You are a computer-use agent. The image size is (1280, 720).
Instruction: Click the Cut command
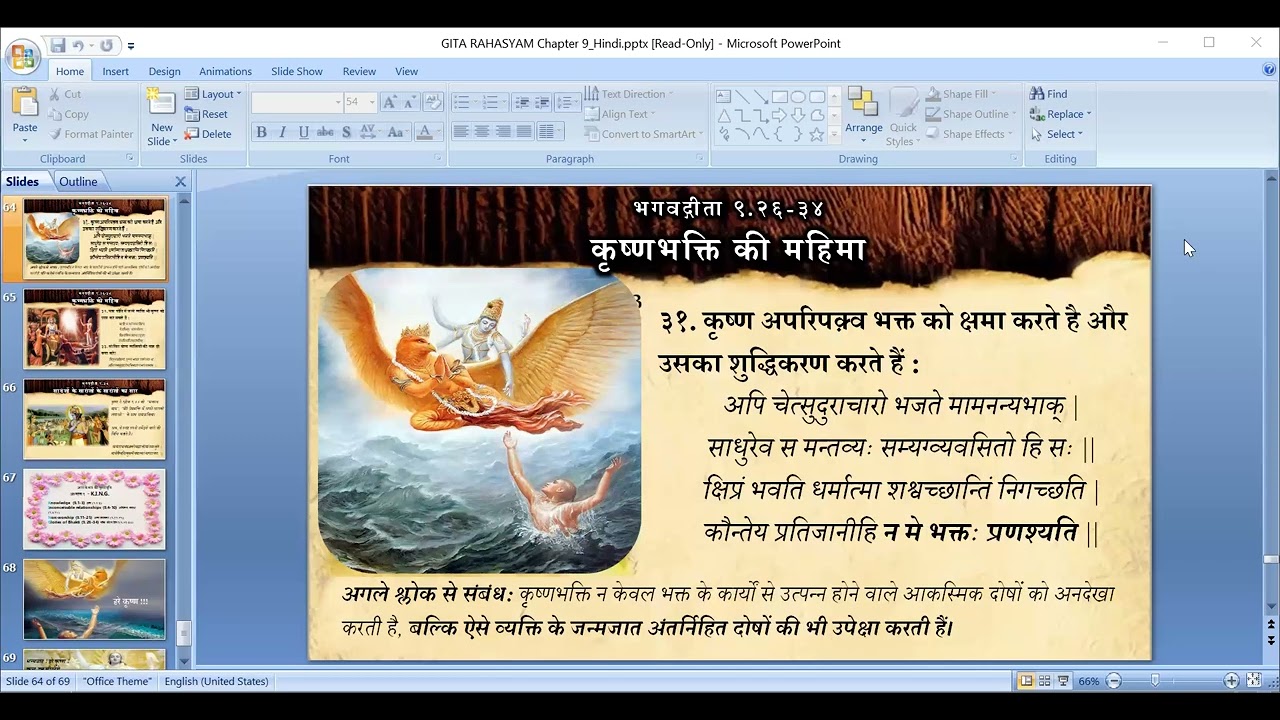(65, 94)
